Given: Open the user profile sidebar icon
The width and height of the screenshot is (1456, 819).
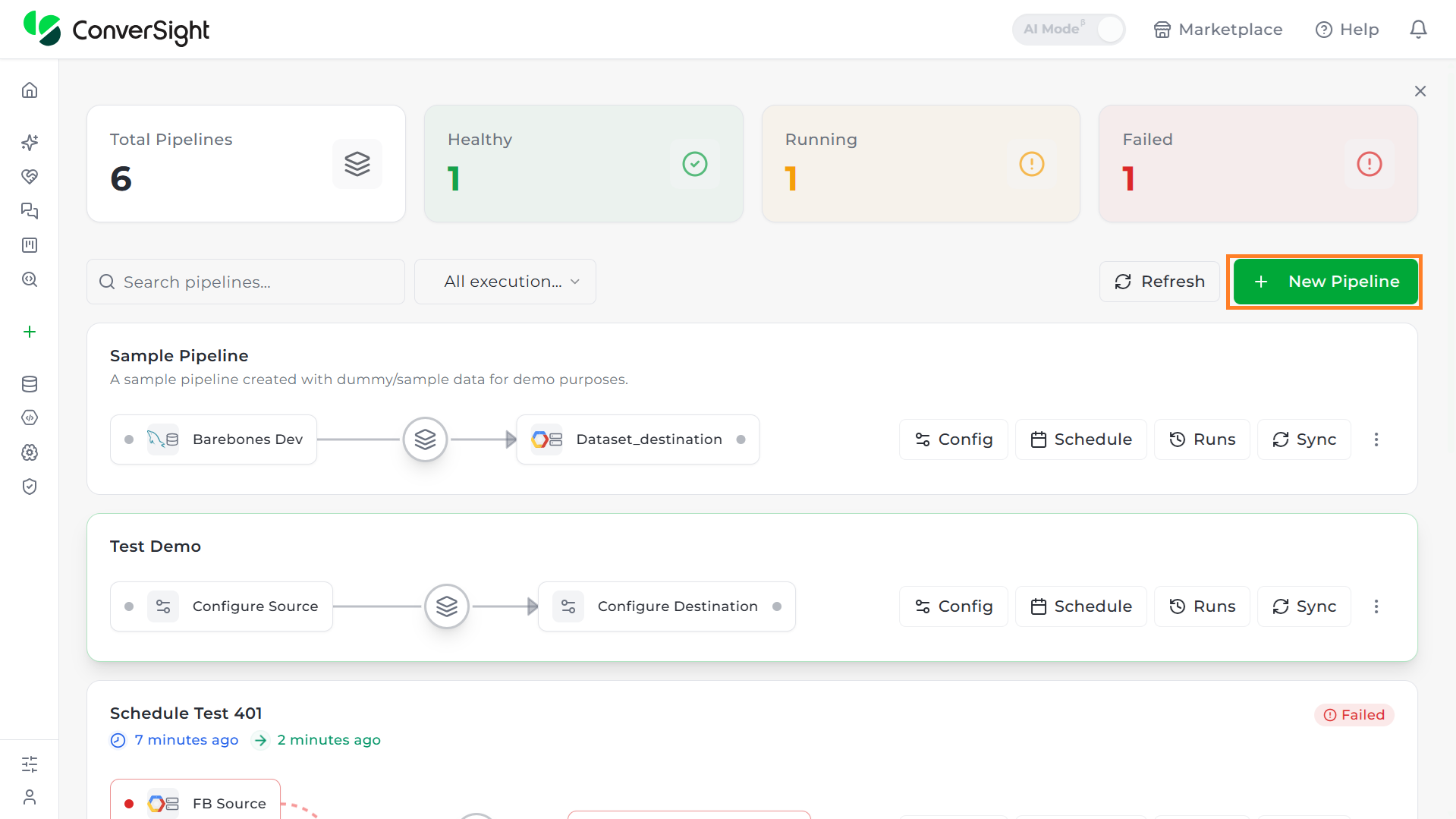Looking at the screenshot, I should [30, 797].
